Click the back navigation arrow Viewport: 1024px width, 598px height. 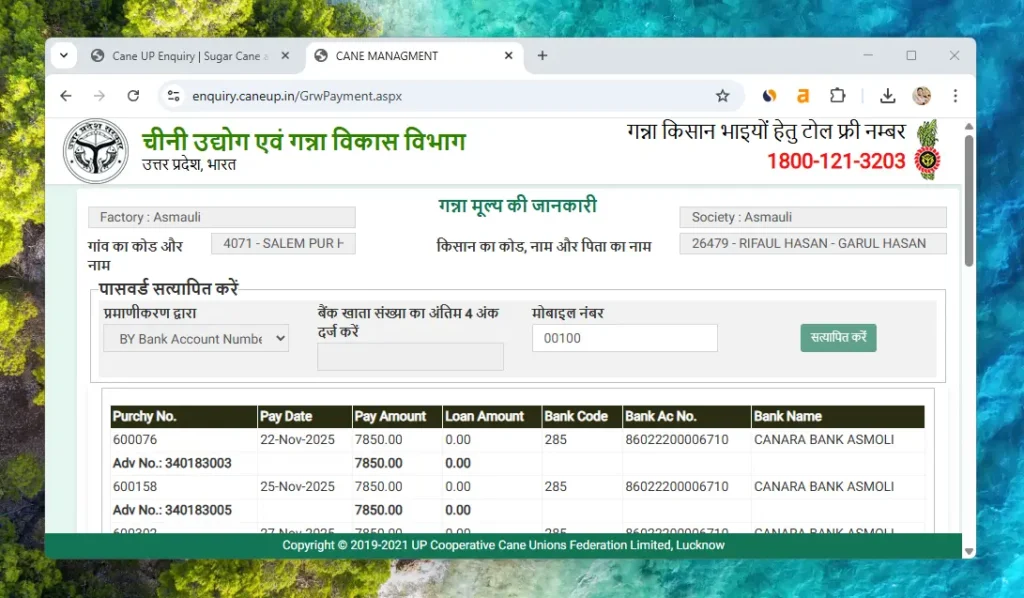pos(66,96)
